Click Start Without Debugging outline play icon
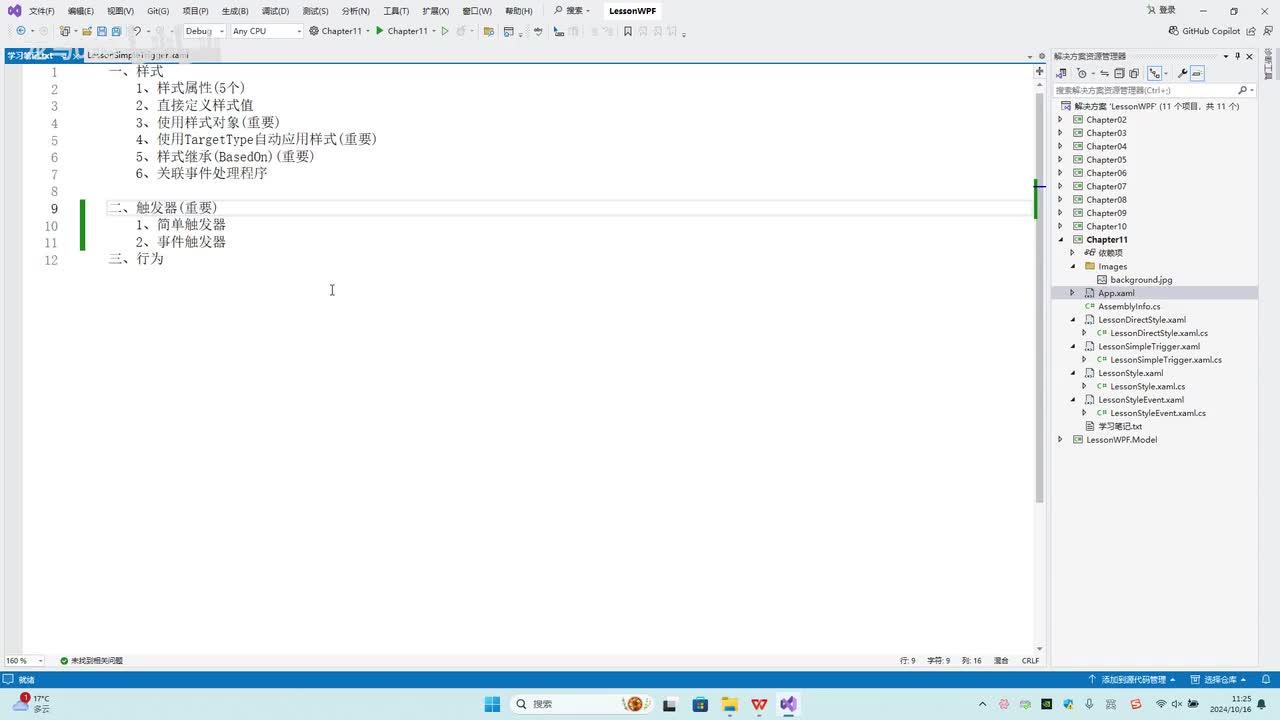This screenshot has height=720, width=1280. click(445, 31)
